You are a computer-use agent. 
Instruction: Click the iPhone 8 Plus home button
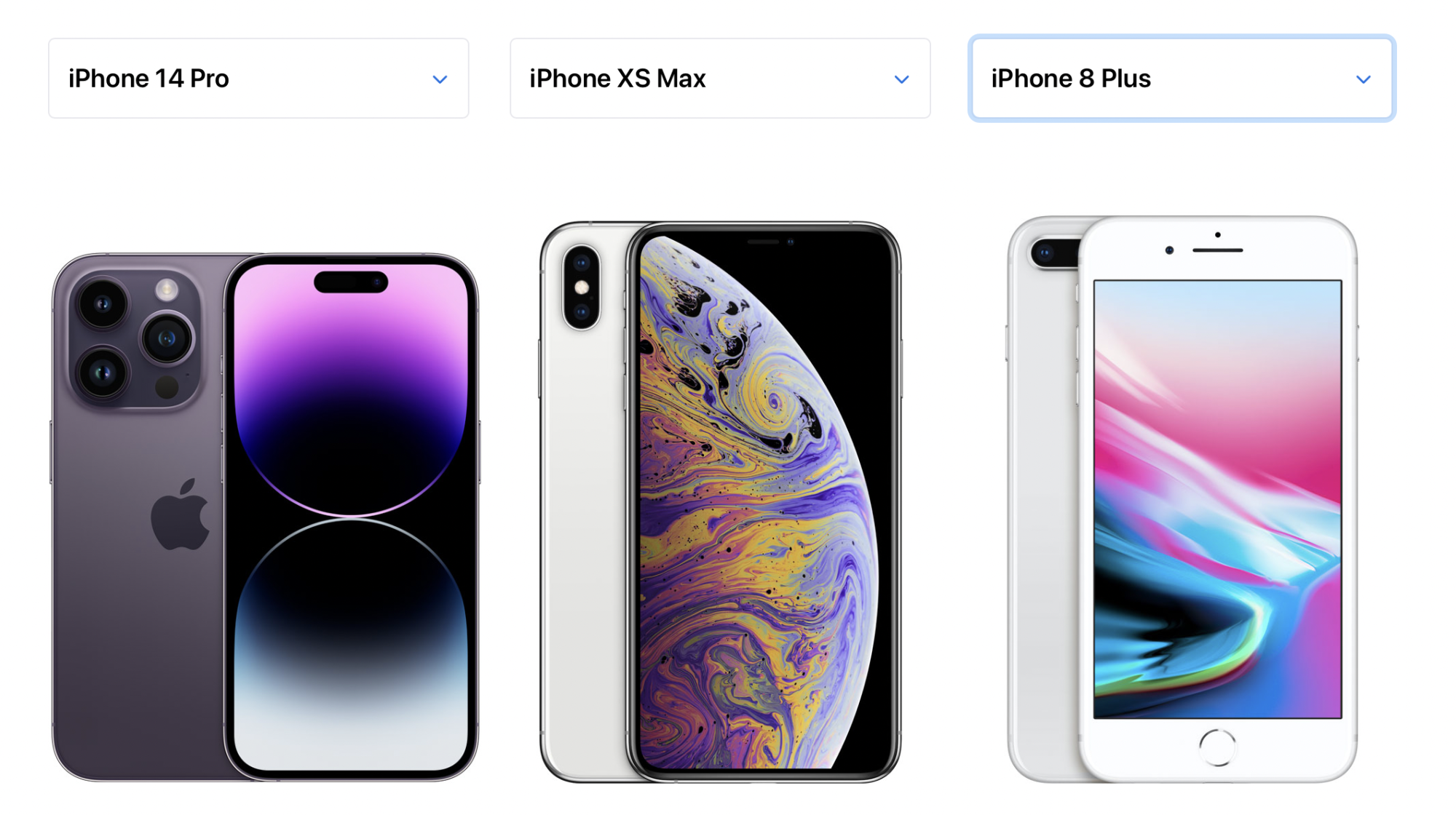1217,747
